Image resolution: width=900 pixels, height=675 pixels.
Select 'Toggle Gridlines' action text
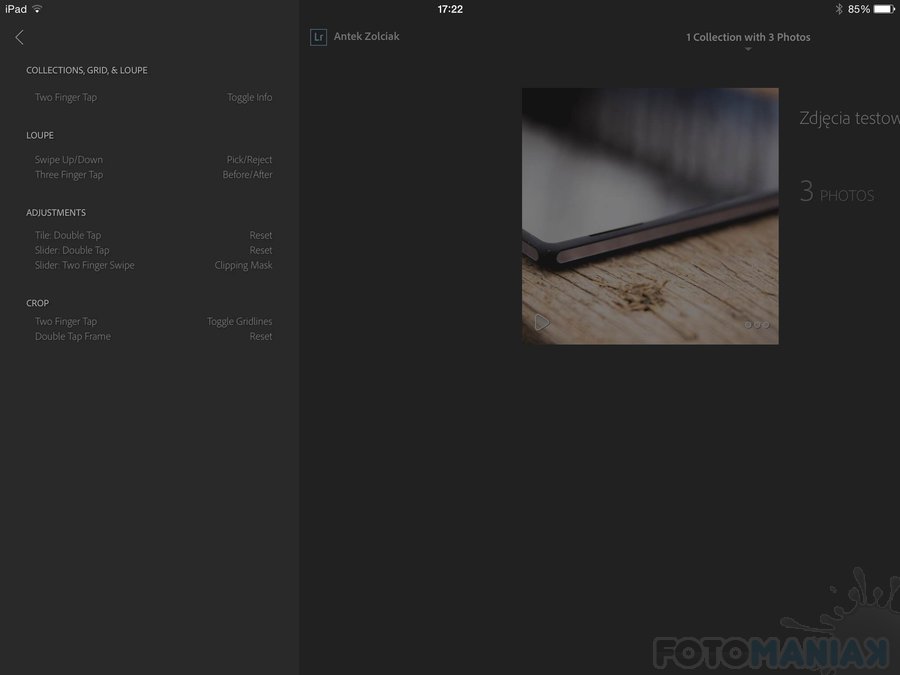pyautogui.click(x=239, y=321)
